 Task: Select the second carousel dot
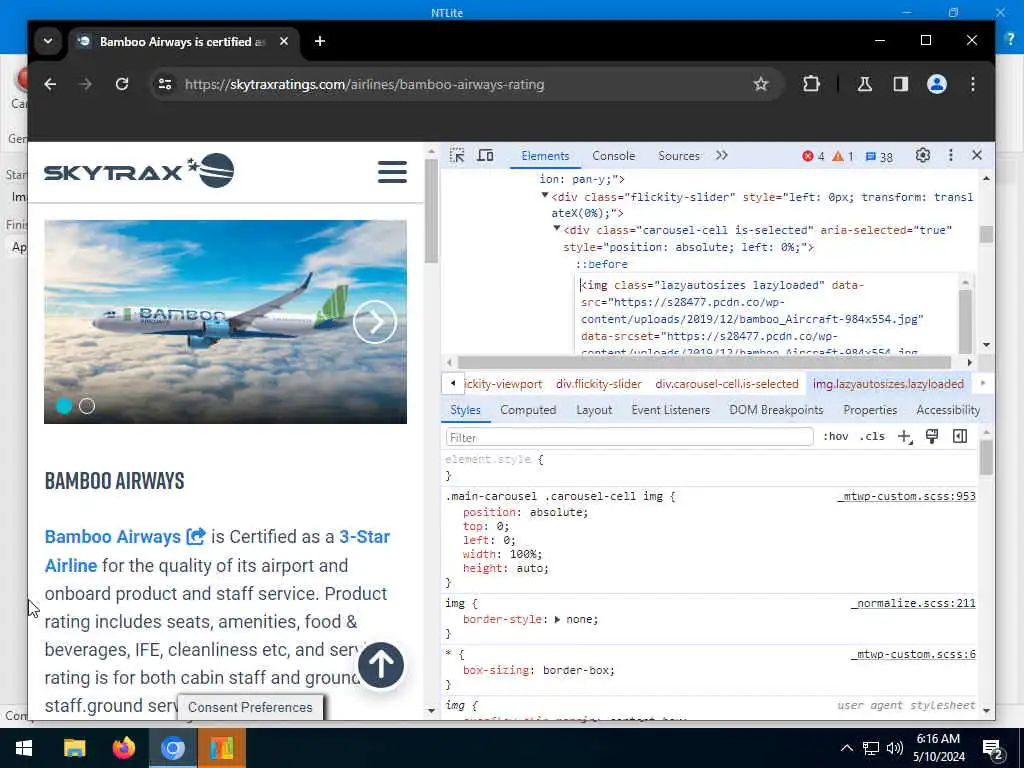[87, 406]
